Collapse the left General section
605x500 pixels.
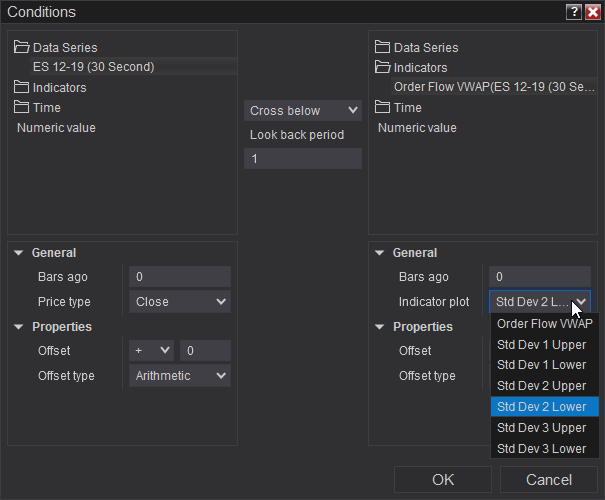(x=19, y=253)
